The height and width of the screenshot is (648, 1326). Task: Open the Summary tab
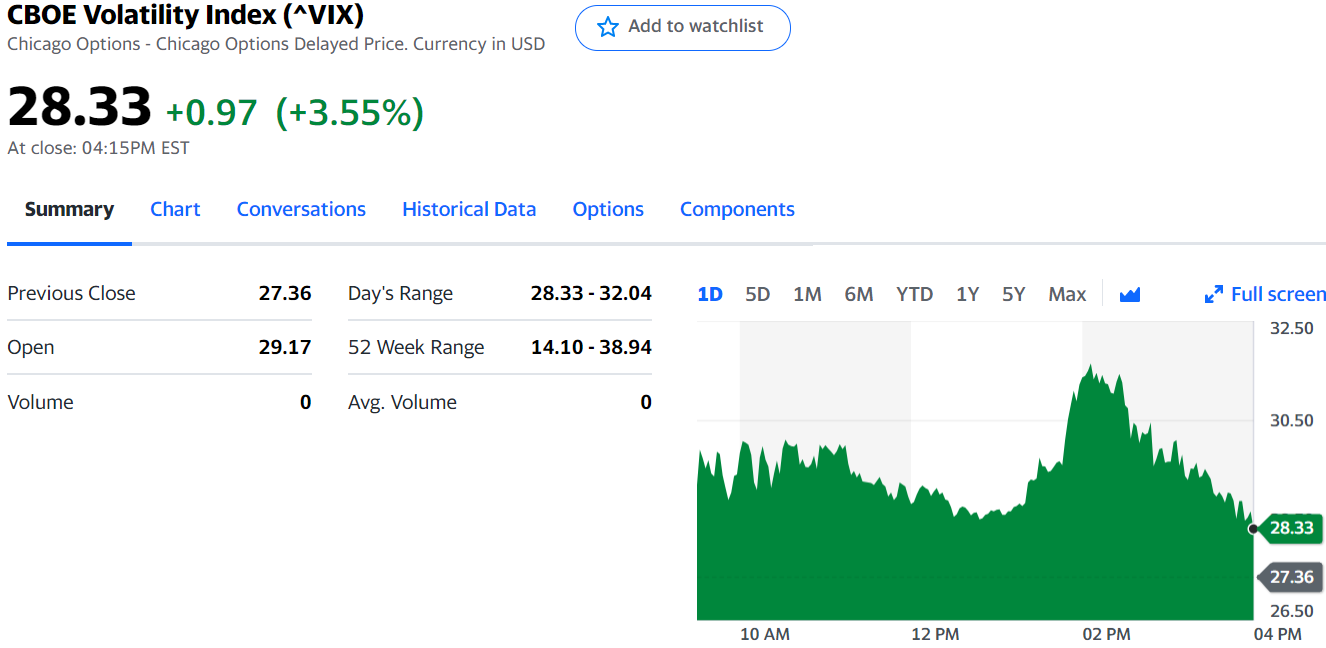69,209
